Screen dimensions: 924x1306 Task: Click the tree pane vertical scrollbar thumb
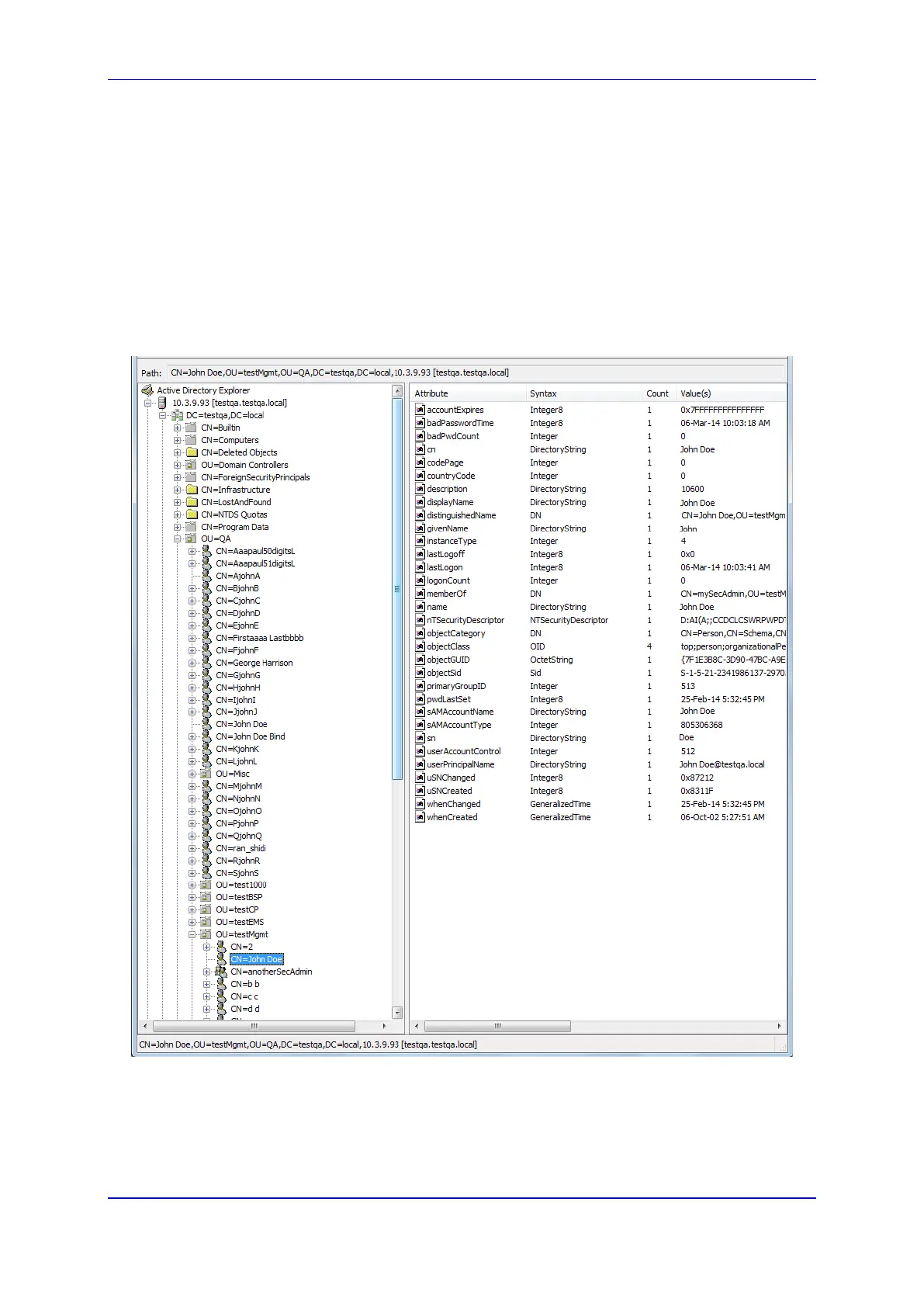click(398, 589)
